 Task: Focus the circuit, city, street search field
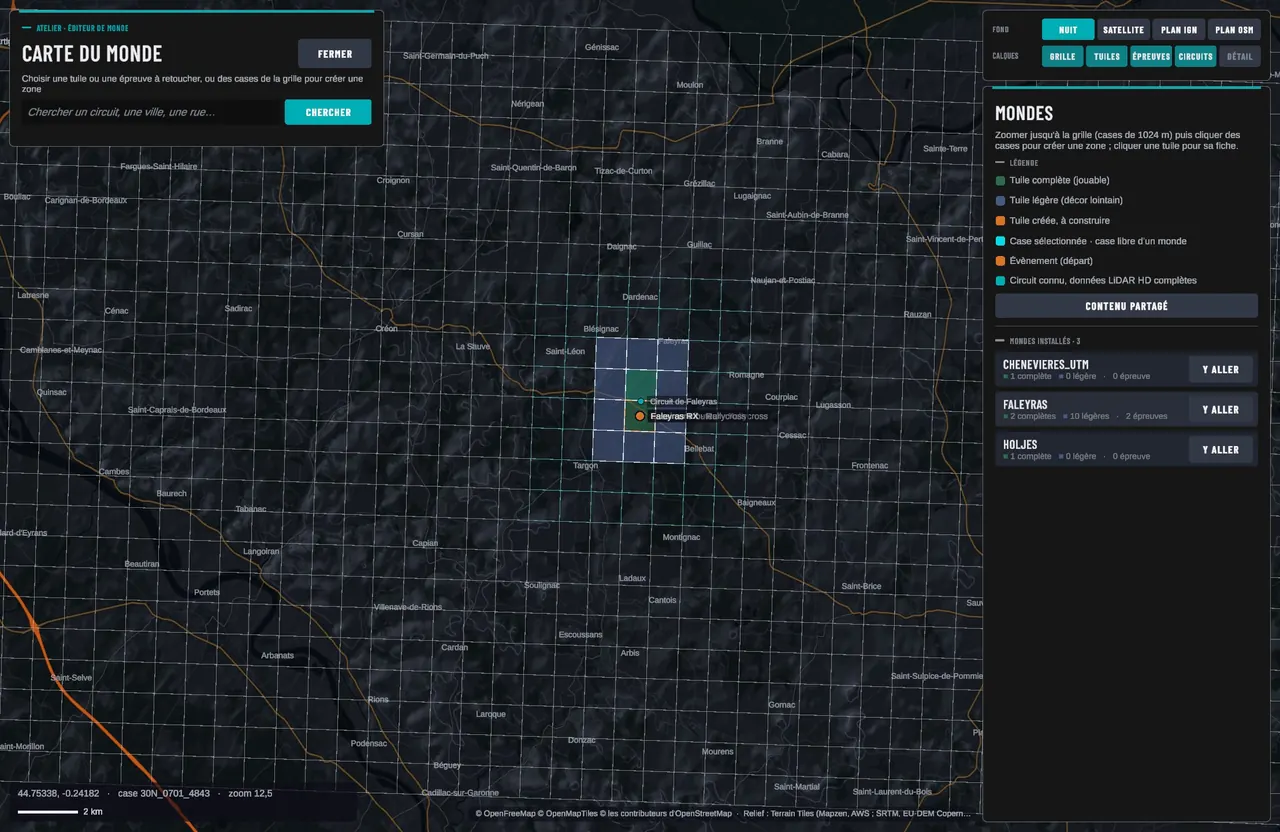pos(152,112)
